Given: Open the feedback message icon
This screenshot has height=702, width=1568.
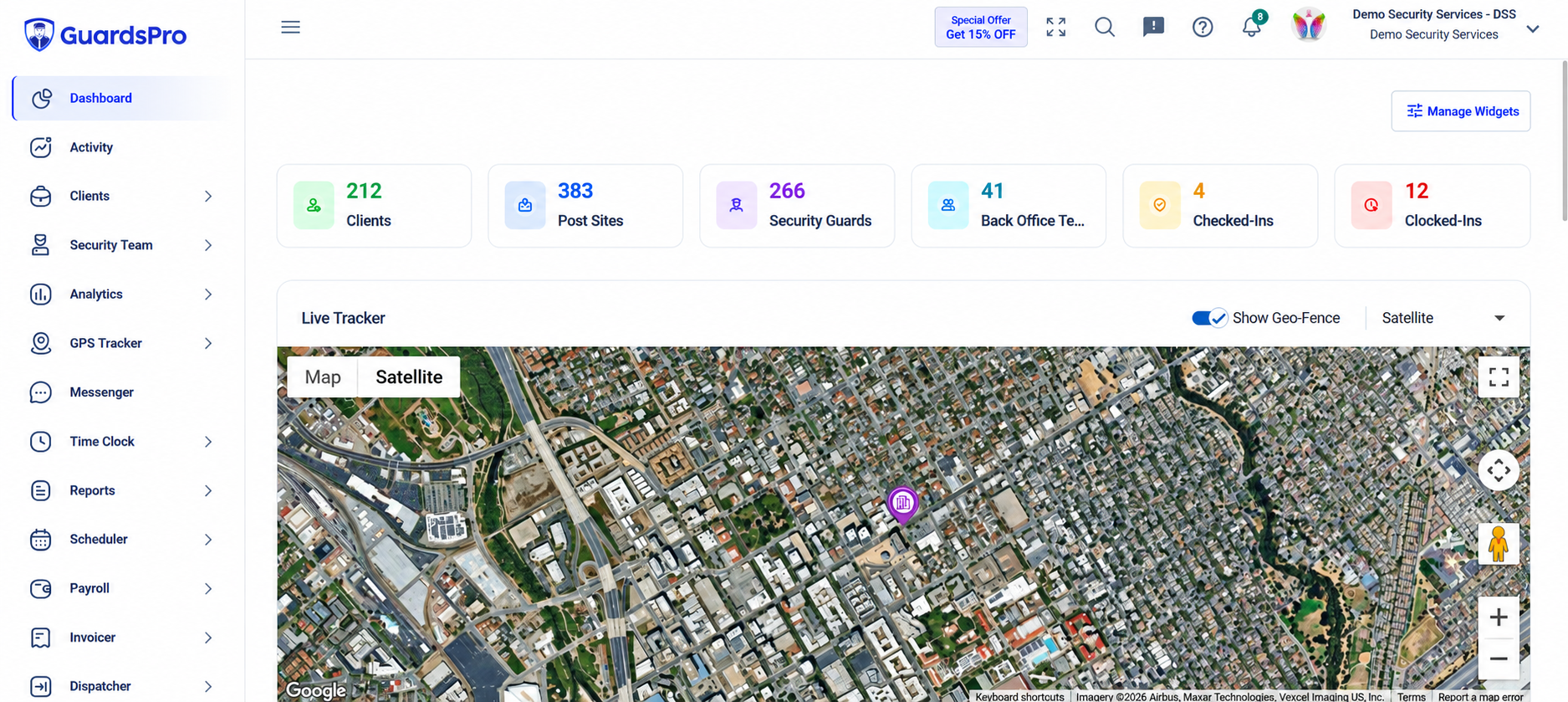Looking at the screenshot, I should [1153, 28].
